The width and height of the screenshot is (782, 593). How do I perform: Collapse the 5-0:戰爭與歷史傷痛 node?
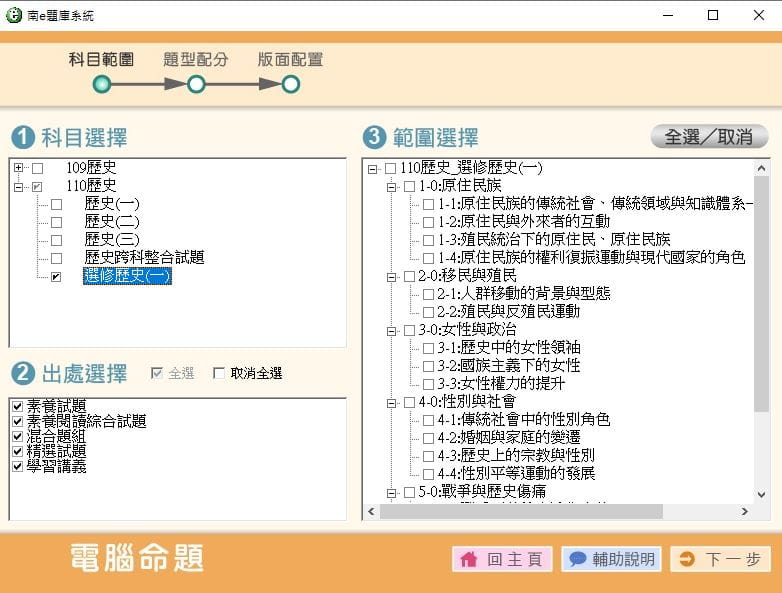pos(391,493)
